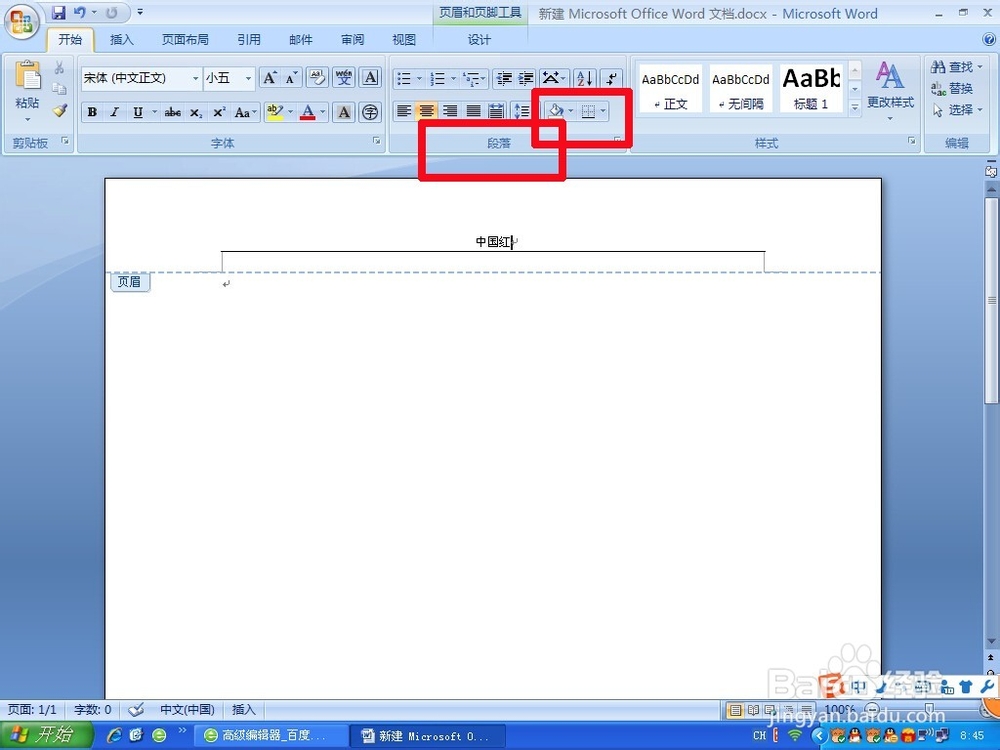This screenshot has width=1000, height=750.
Task: Click the Cut scissors icon
Action: [59, 67]
